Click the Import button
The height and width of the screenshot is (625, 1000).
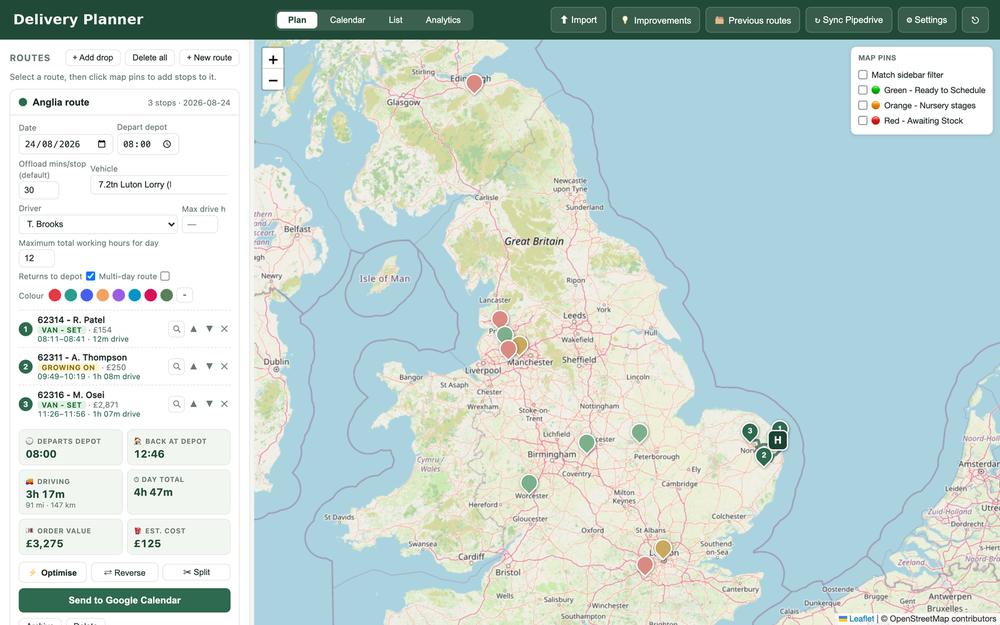click(578, 20)
